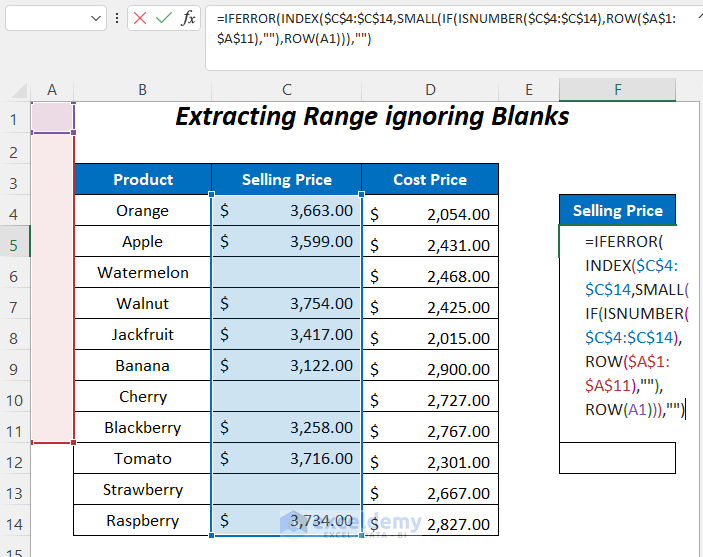Select Orange selling price 3,663.00 cell
The image size is (703, 557).
point(286,211)
